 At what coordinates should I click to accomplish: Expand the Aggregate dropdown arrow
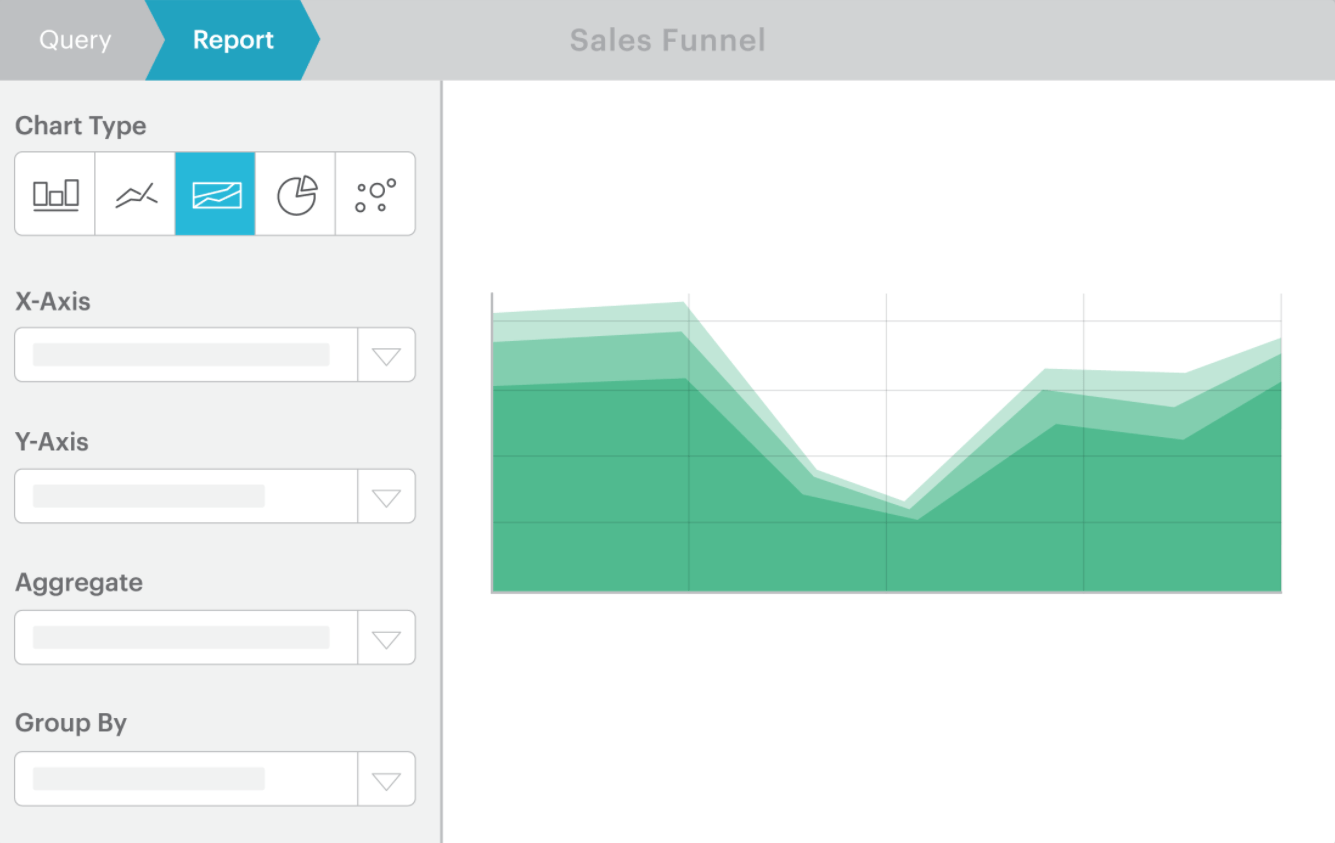pyautogui.click(x=386, y=638)
